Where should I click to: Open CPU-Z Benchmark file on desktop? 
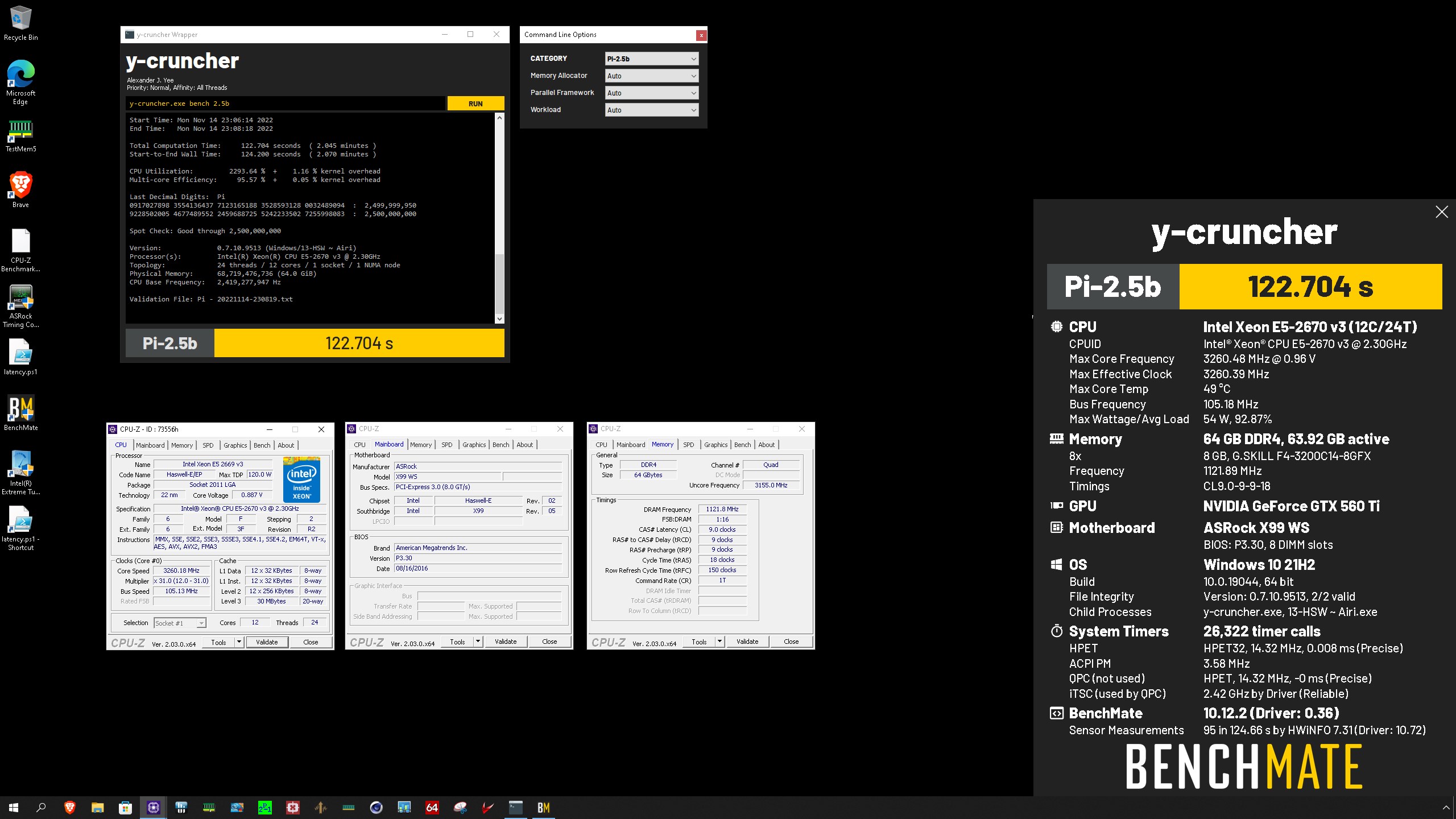coord(20,250)
